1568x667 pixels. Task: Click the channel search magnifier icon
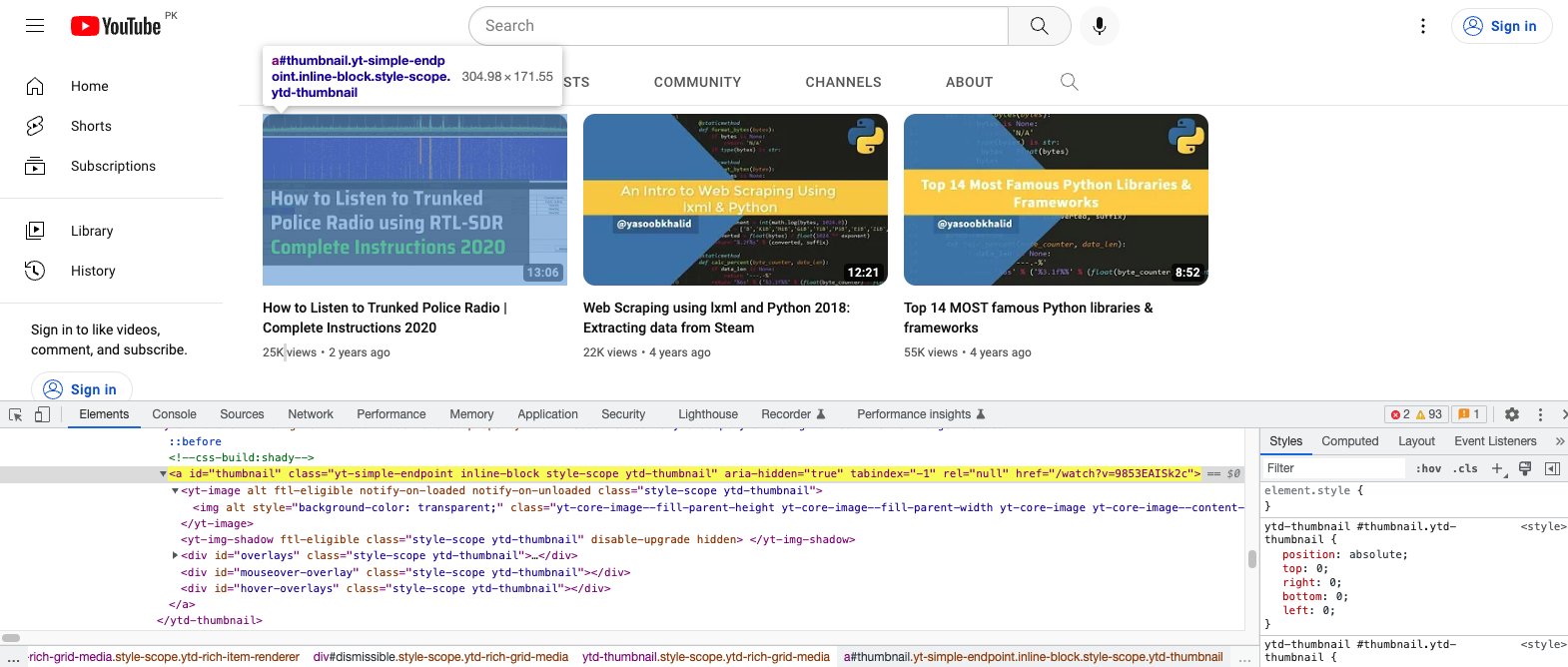(1069, 82)
